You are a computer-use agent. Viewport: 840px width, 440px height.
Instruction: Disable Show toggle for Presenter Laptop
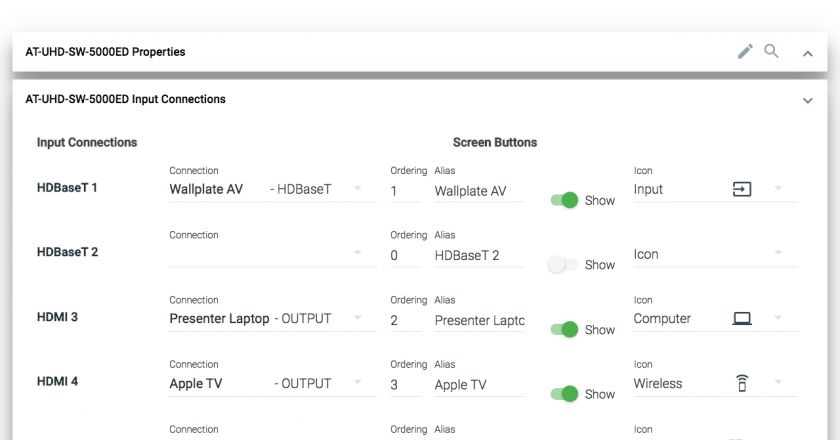point(565,330)
